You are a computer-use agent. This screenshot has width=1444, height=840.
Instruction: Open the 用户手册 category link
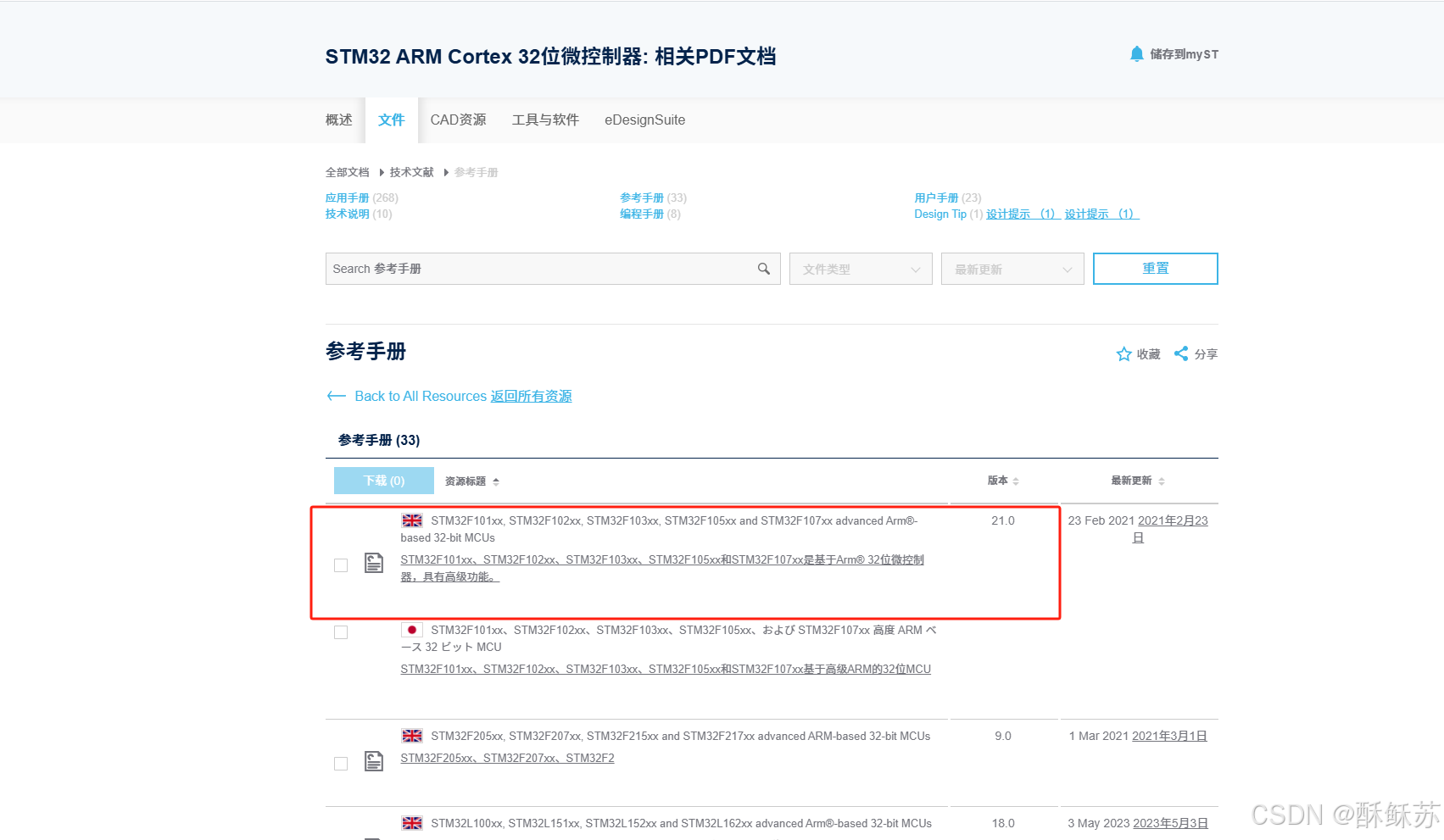tap(936, 197)
